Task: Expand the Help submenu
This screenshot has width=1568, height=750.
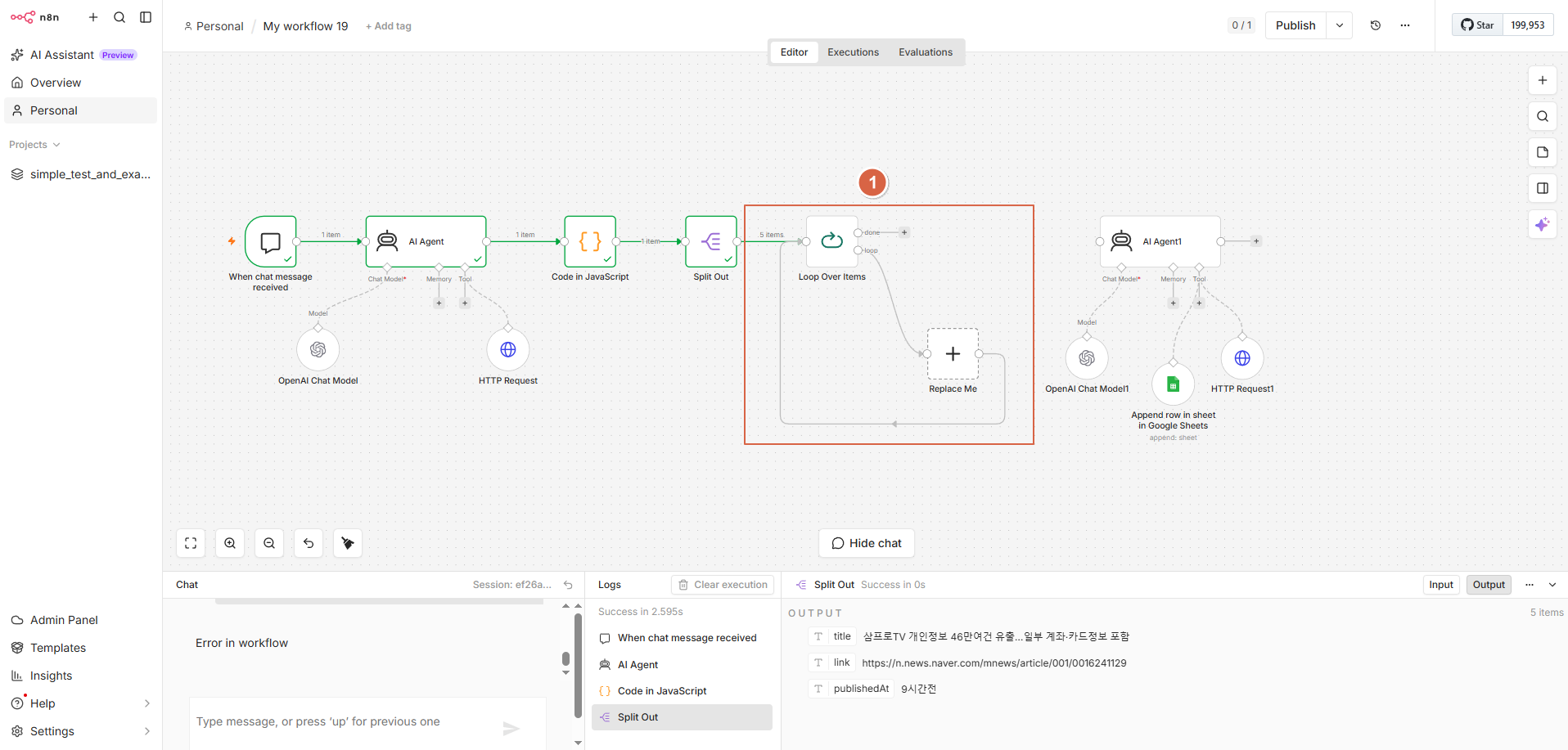Action: [147, 703]
